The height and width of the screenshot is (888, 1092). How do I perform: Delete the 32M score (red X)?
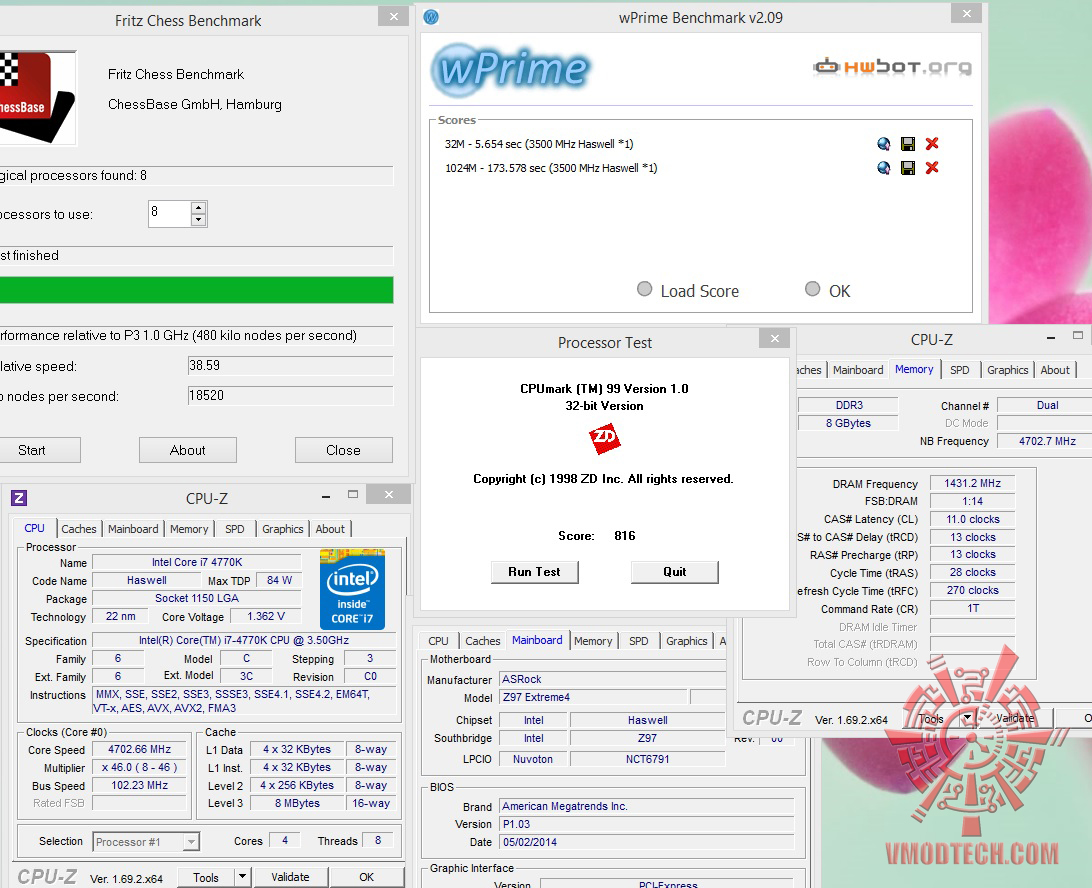coord(932,143)
